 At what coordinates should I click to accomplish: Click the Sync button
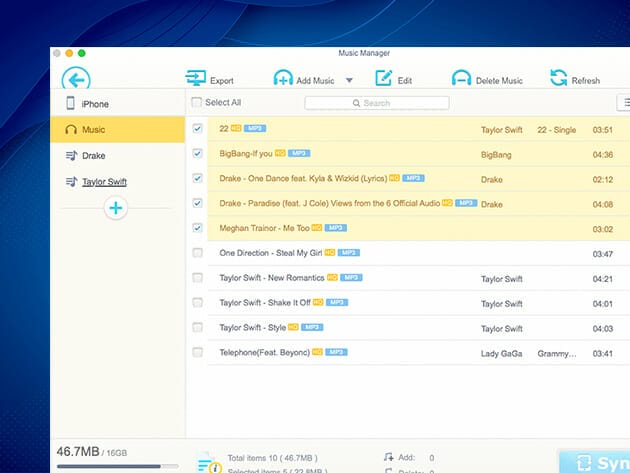(x=596, y=461)
